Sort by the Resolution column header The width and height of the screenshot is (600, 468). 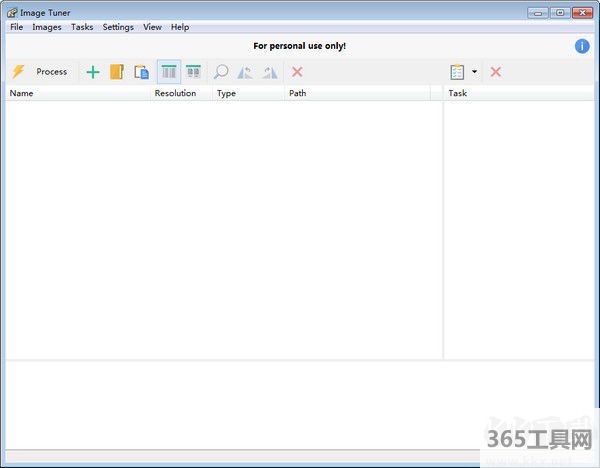[175, 93]
